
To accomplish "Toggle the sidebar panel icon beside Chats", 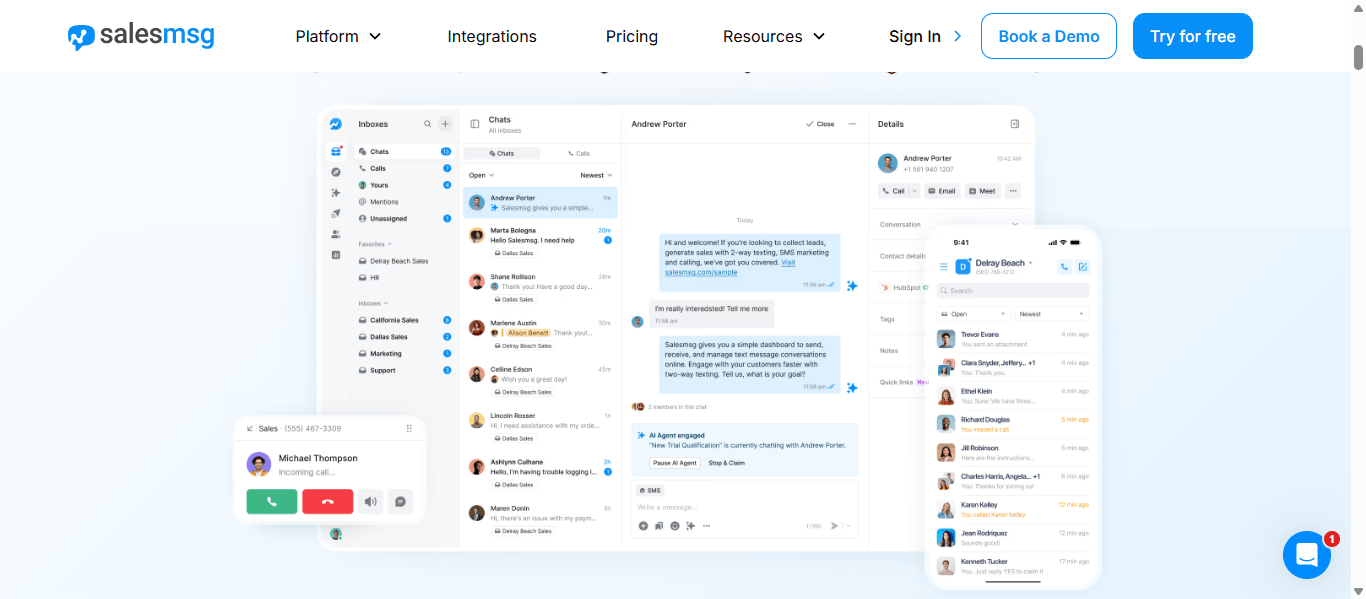I will (475, 124).
